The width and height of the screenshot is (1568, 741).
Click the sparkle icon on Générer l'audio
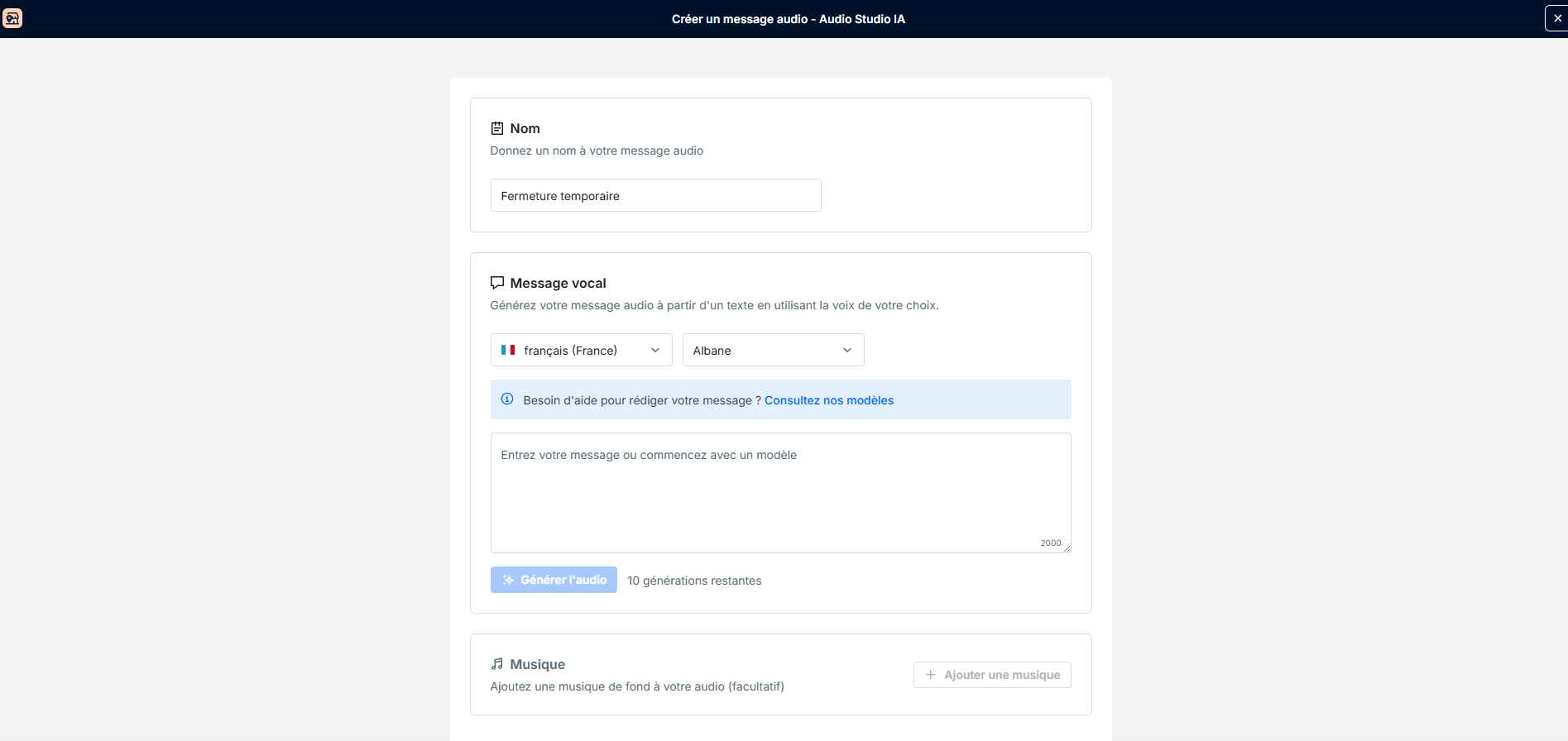click(x=508, y=580)
